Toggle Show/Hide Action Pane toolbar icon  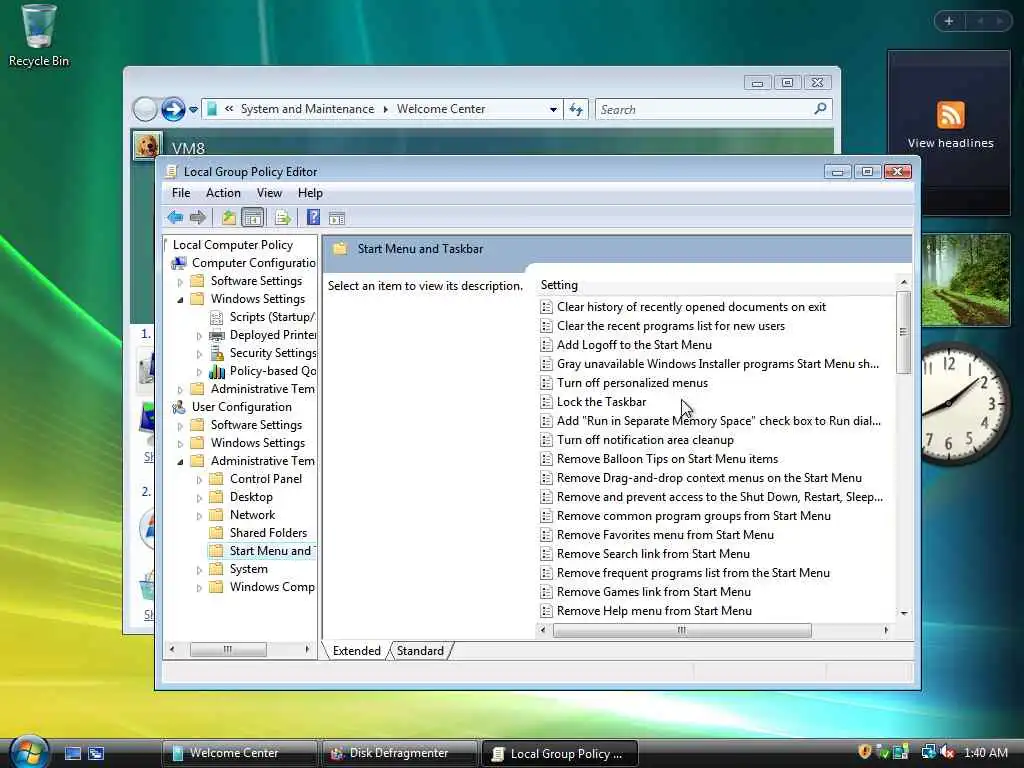(336, 218)
